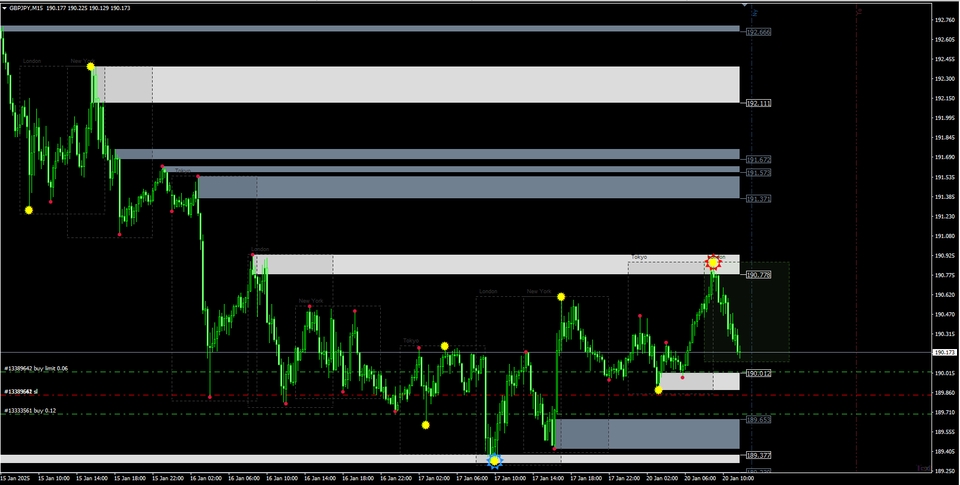
Task: Click the 192.760 price scale value
Action: pyautogui.click(x=945, y=20)
